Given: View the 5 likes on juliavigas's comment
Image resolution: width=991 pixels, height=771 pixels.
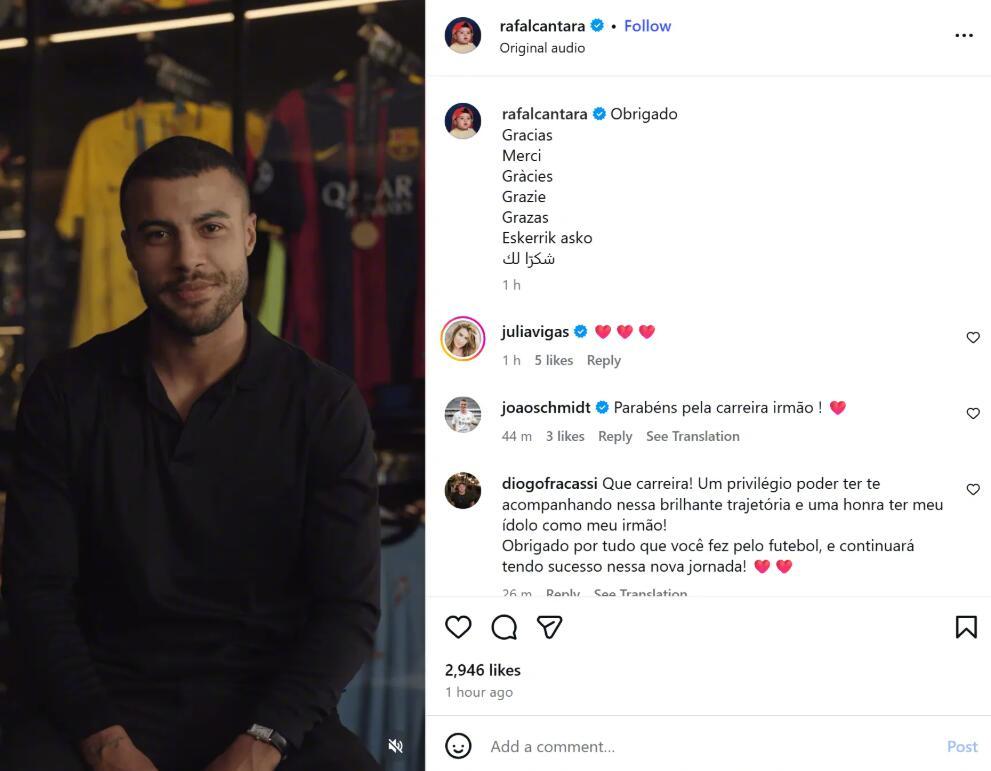Looking at the screenshot, I should coord(554,360).
